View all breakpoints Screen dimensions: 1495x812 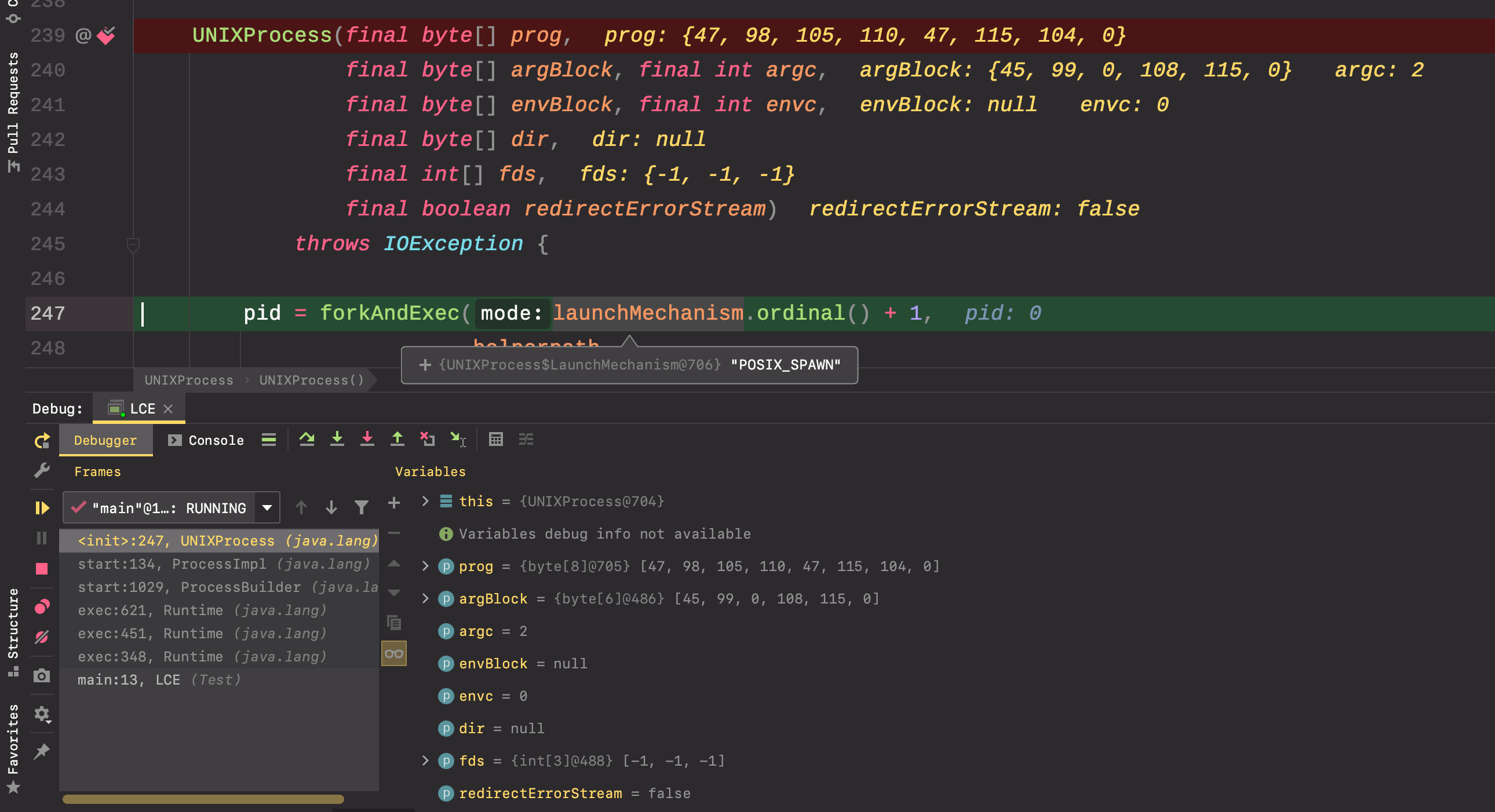tap(42, 606)
